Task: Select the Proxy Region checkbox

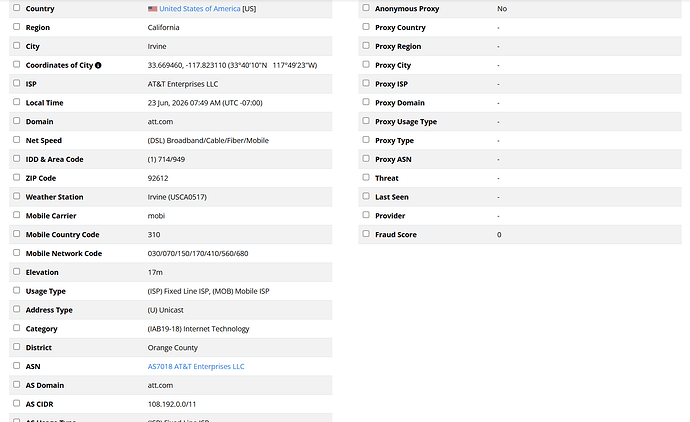Action: click(x=366, y=45)
